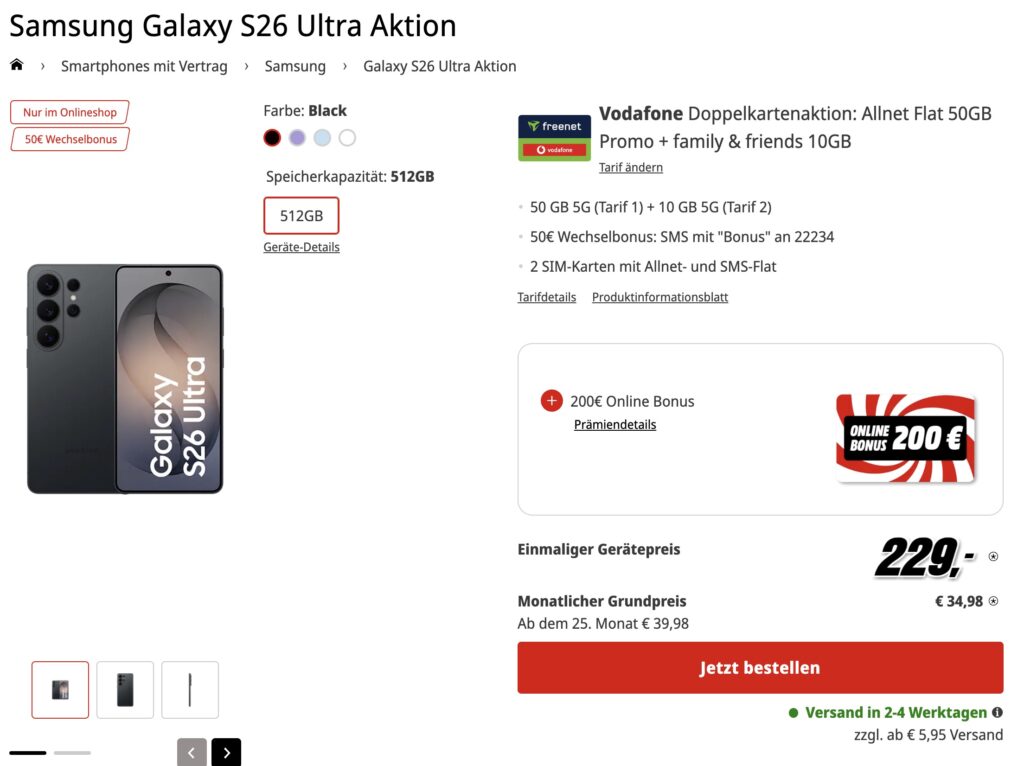Viewport: 1024px width, 766px height.
Task: Click the shipping info icon beside Werktagen
Action: (x=997, y=713)
